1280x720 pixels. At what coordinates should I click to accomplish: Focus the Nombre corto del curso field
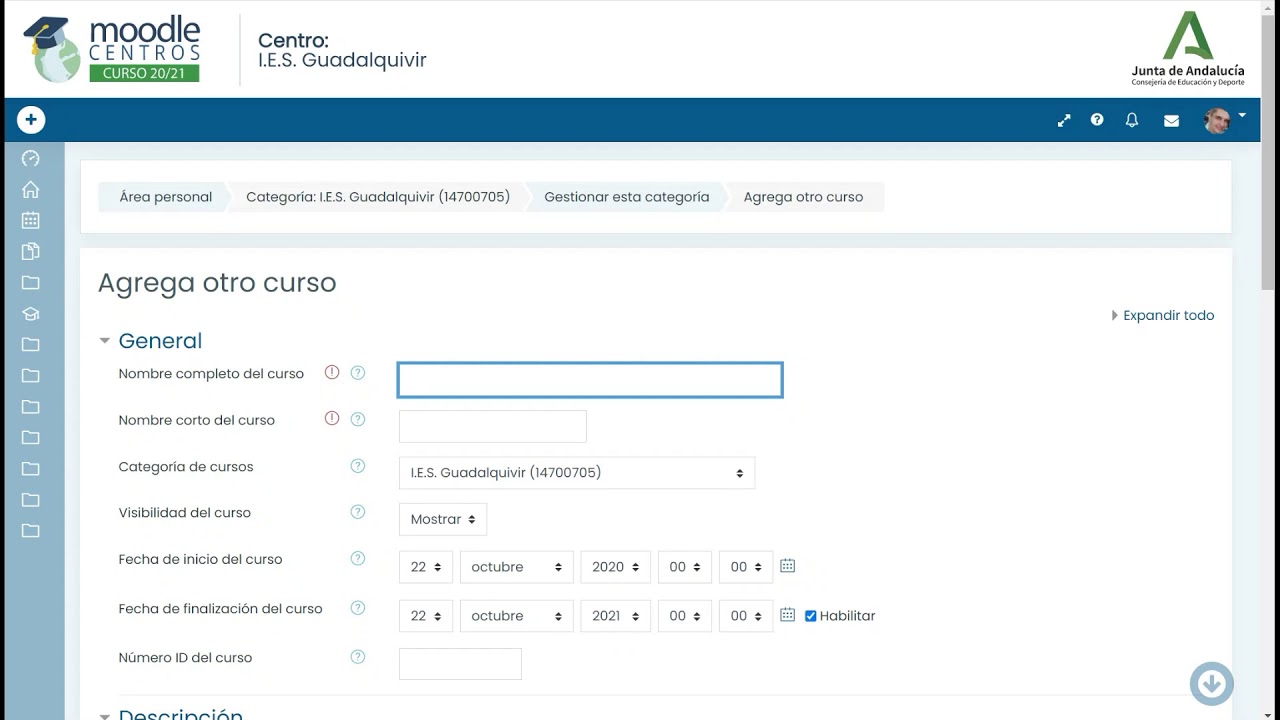pyautogui.click(x=493, y=426)
